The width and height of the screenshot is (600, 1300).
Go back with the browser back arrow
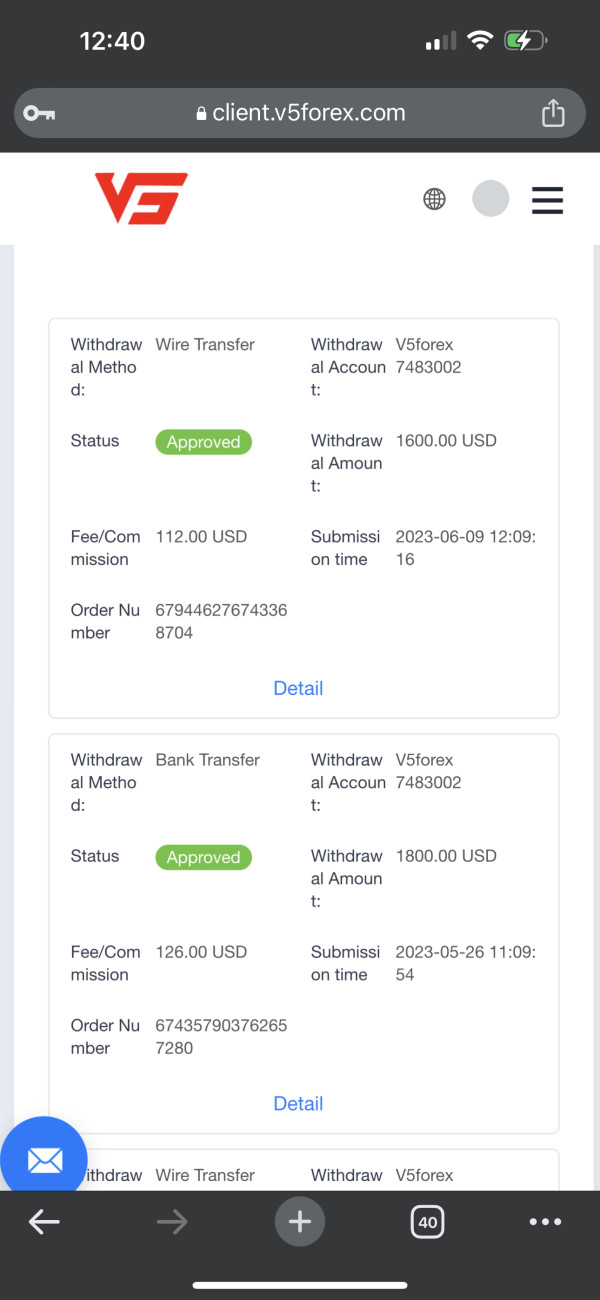tap(44, 1221)
